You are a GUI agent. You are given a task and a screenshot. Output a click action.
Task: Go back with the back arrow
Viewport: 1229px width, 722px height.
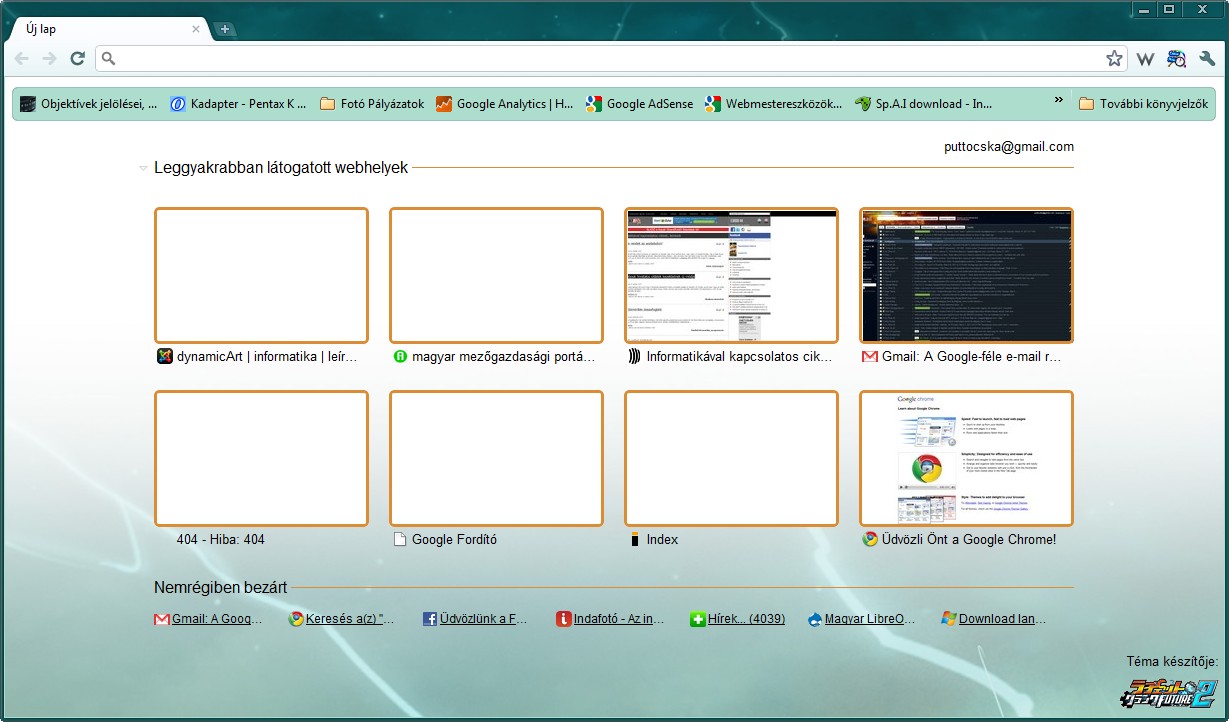coord(22,59)
